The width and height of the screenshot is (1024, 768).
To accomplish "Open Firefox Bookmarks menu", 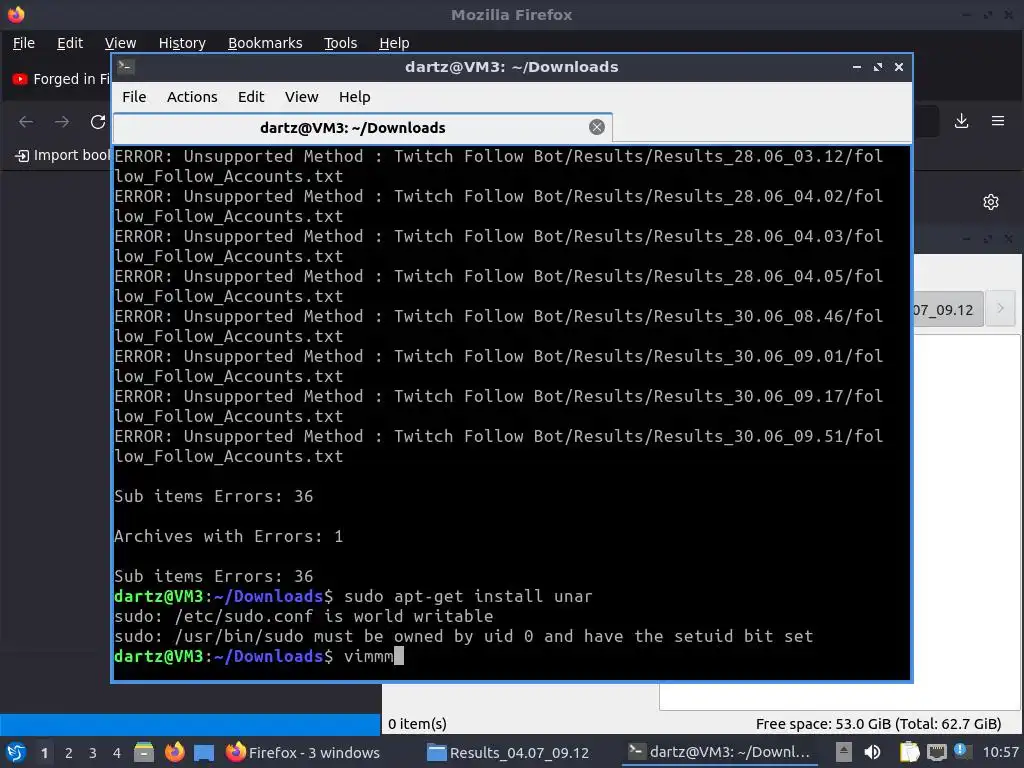I will [x=265, y=43].
